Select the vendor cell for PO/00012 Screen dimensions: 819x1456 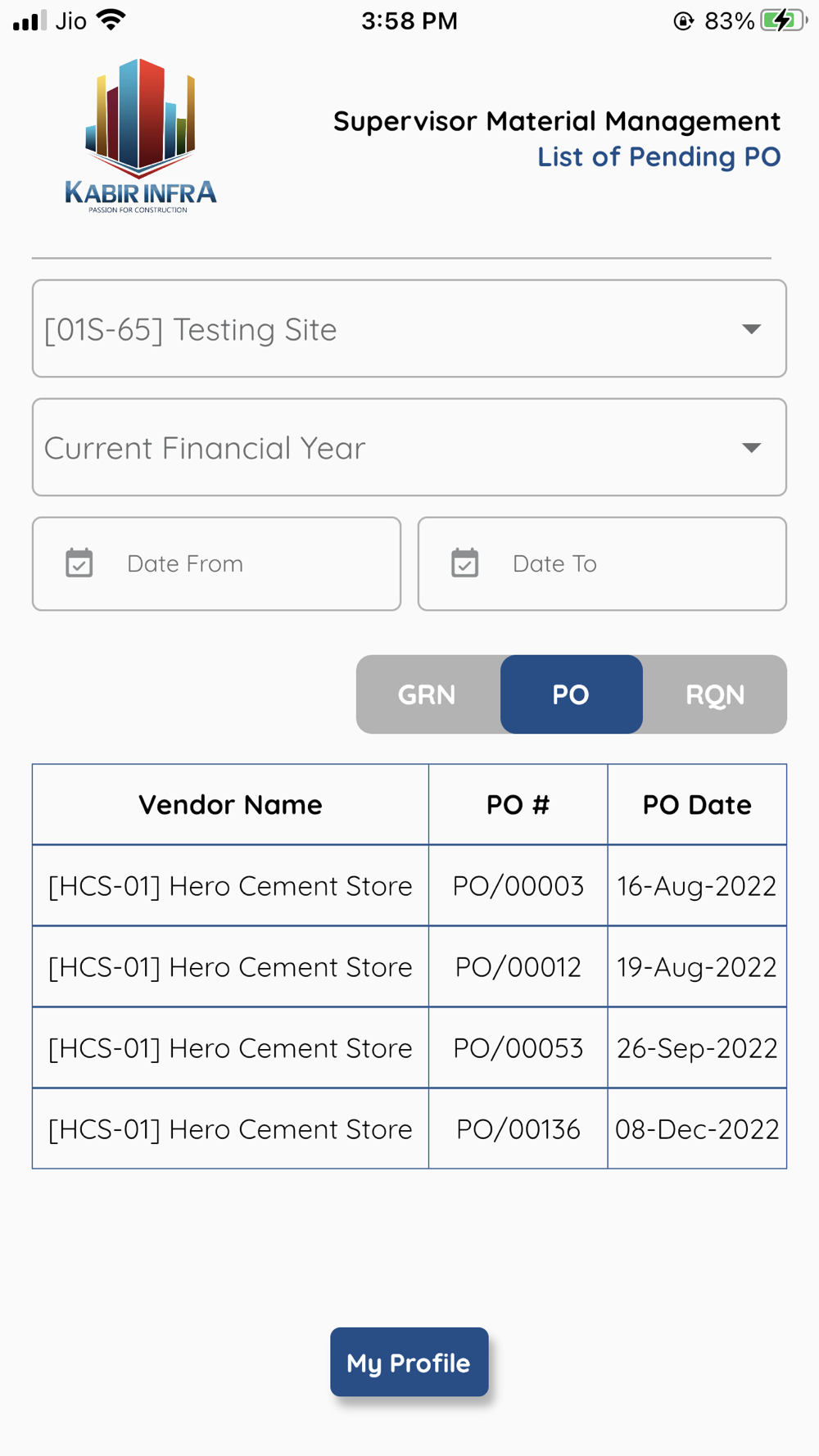(x=230, y=967)
